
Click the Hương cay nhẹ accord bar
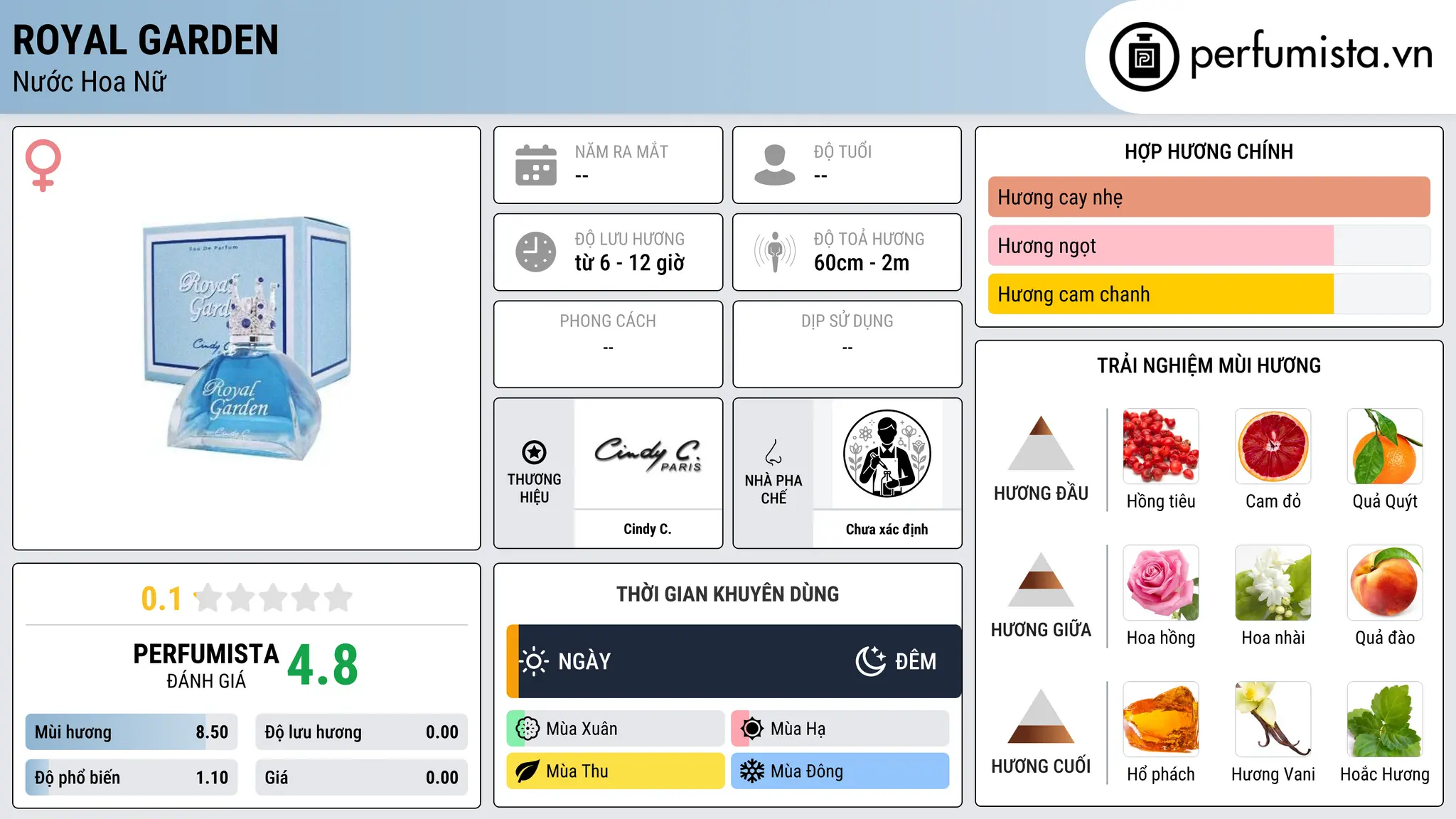1209,197
